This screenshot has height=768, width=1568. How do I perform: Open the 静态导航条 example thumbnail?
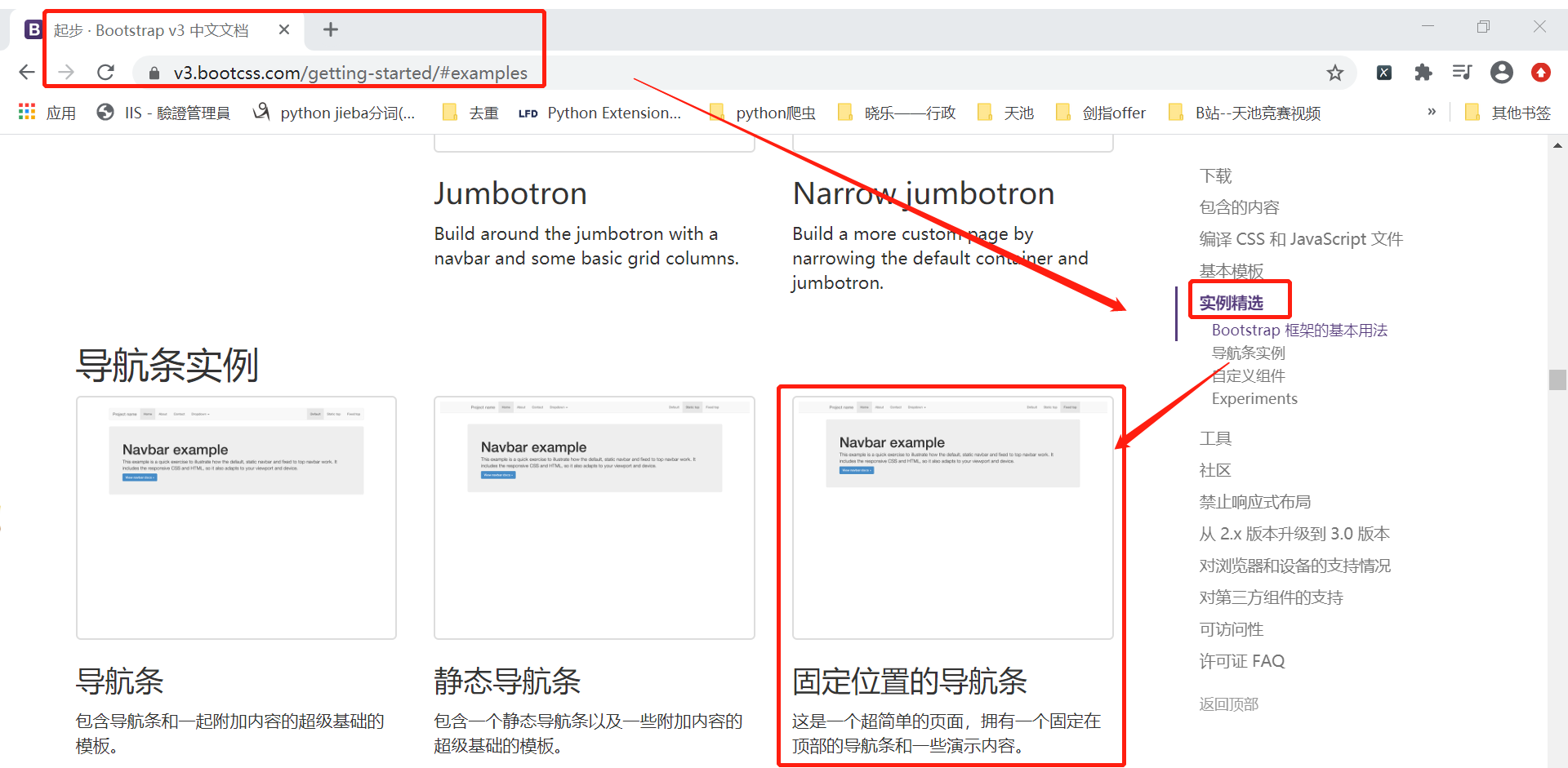595,517
